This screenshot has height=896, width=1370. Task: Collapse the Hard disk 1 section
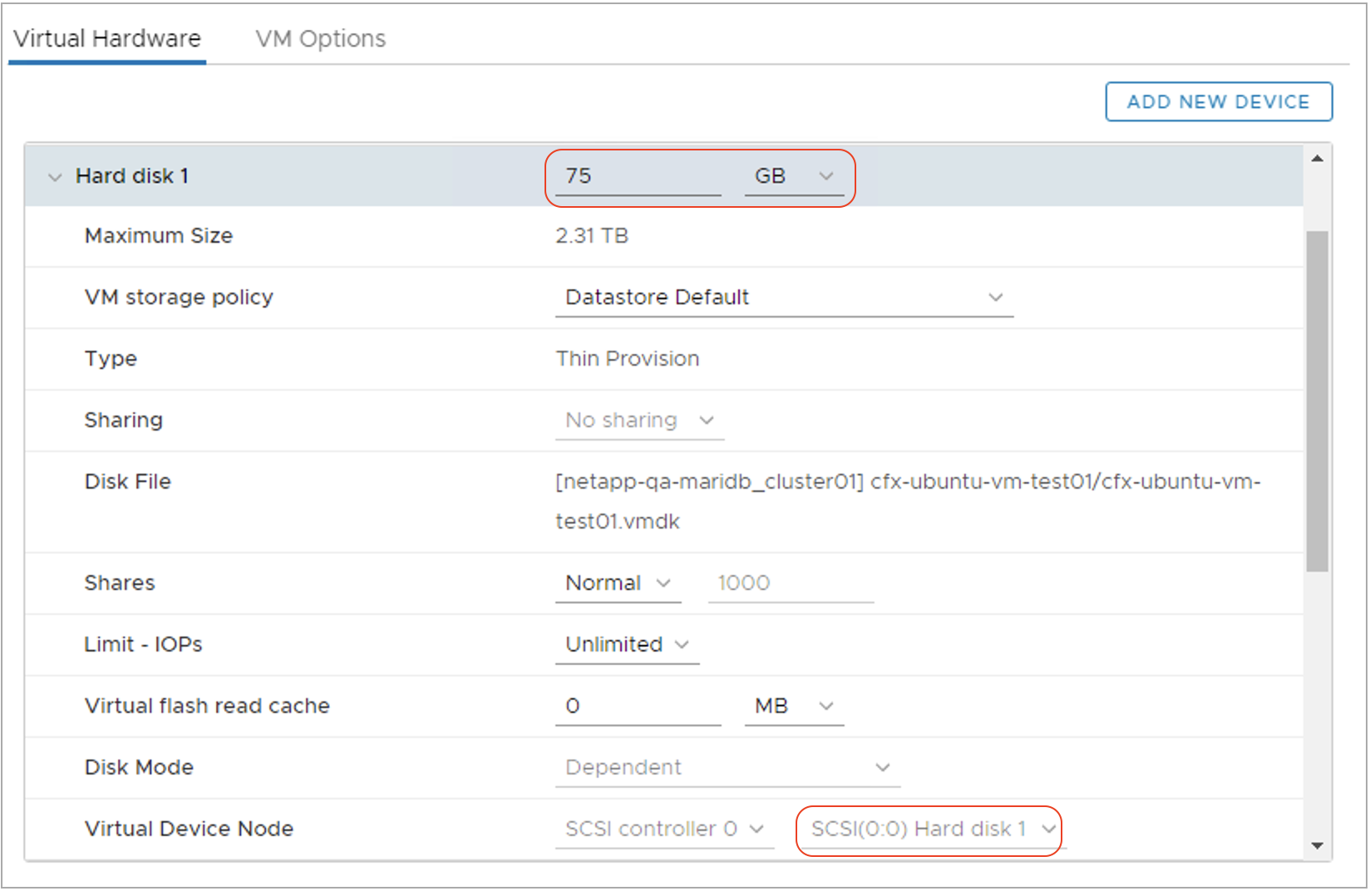[55, 177]
